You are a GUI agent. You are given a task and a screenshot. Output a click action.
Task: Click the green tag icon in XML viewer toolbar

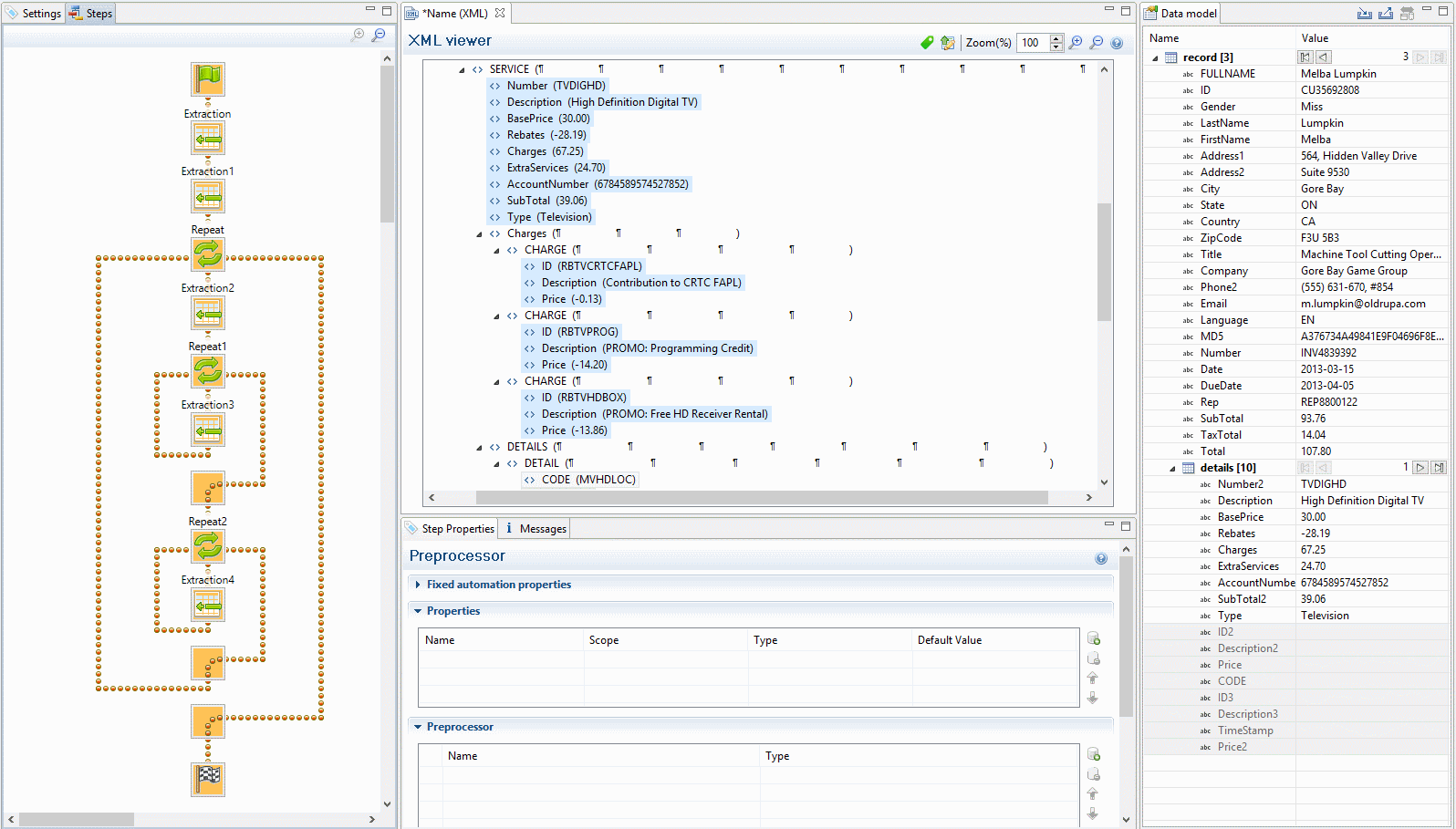[x=927, y=43]
